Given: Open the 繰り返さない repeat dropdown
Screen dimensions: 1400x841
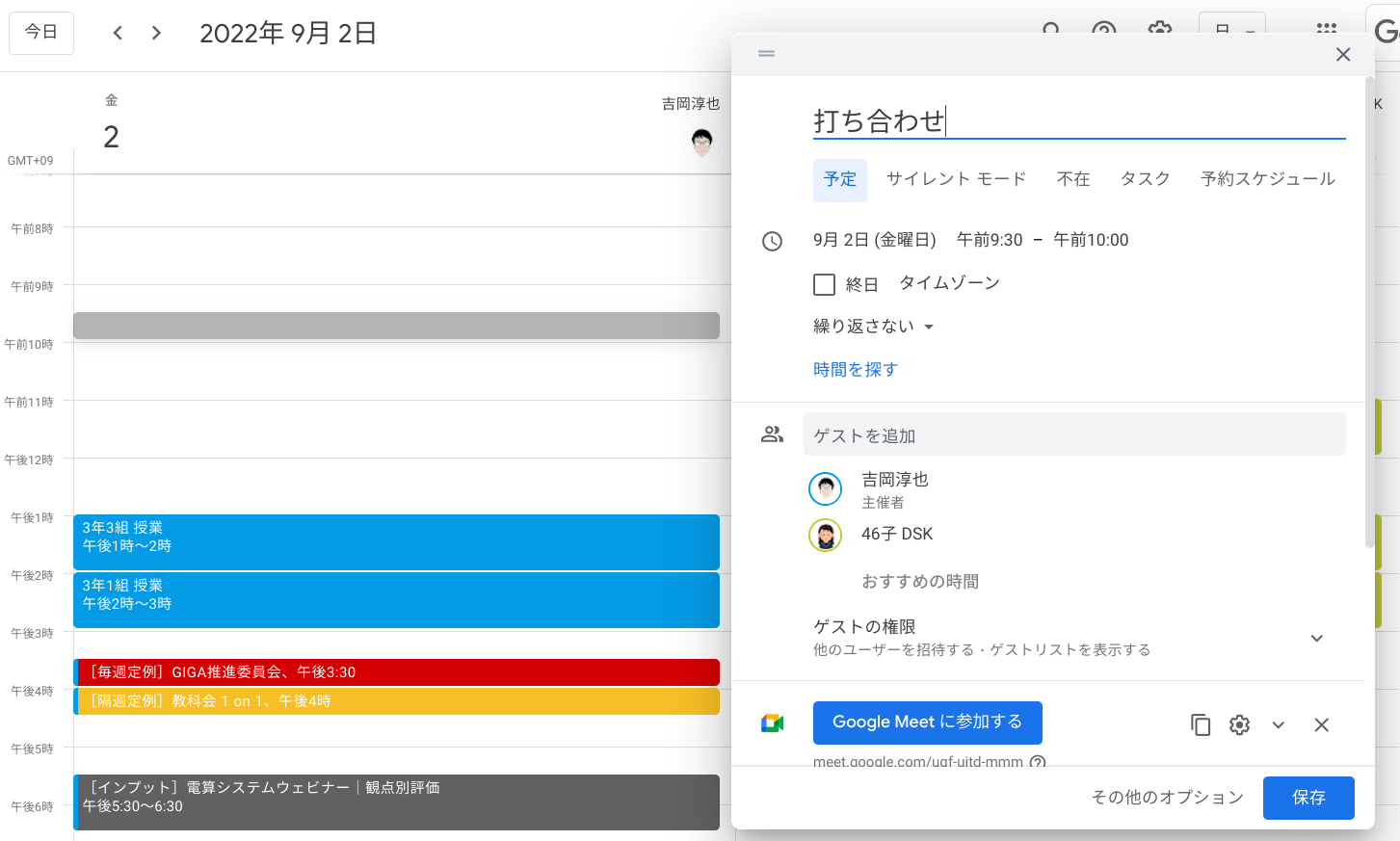Looking at the screenshot, I should point(874,327).
